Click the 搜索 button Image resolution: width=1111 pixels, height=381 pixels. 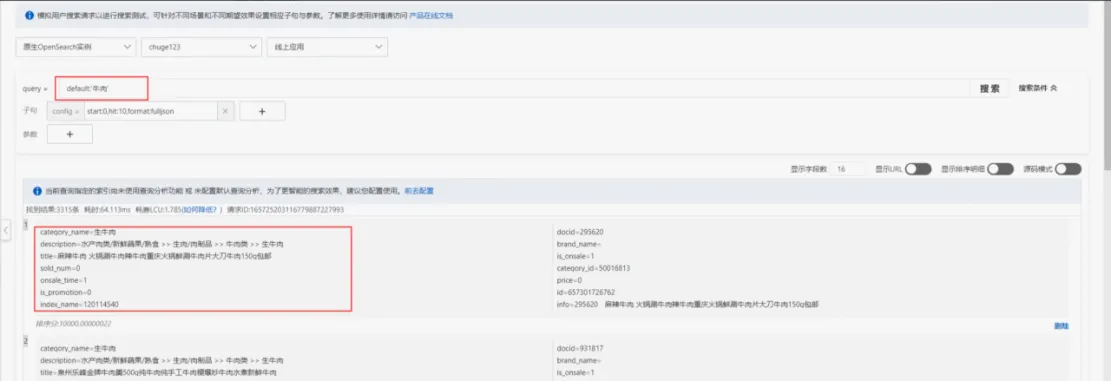(990, 89)
